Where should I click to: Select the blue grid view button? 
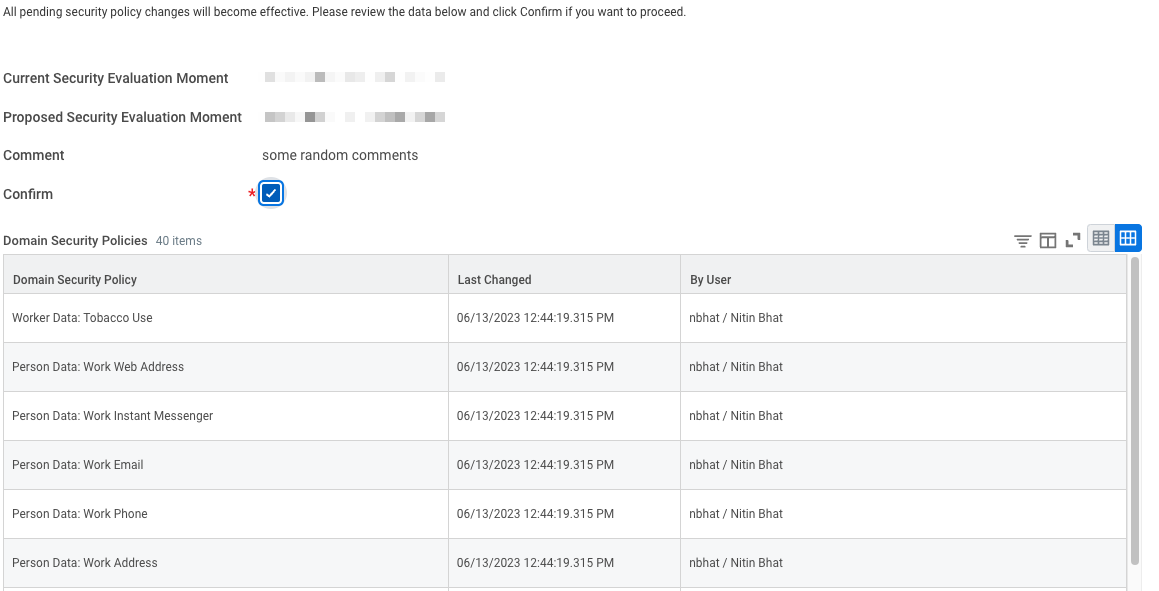(x=1128, y=238)
